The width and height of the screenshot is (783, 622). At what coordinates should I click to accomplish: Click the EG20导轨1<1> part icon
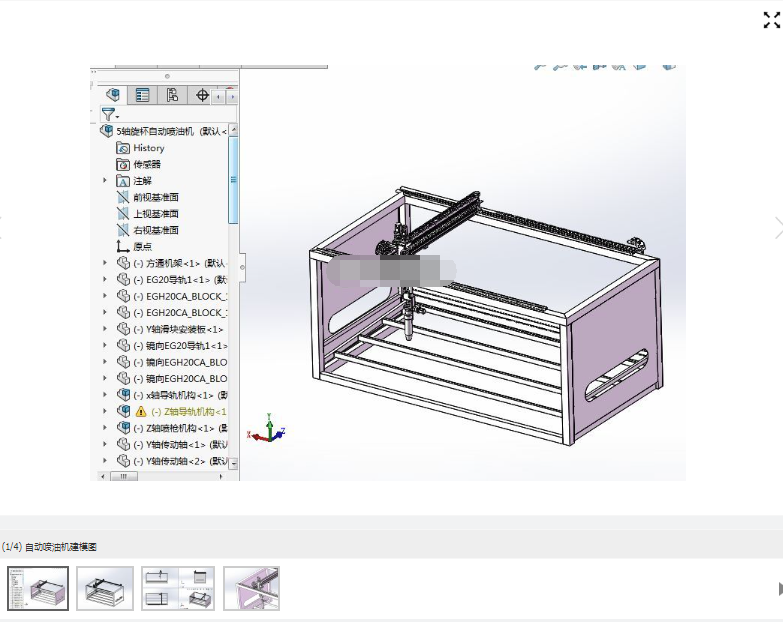coord(123,280)
